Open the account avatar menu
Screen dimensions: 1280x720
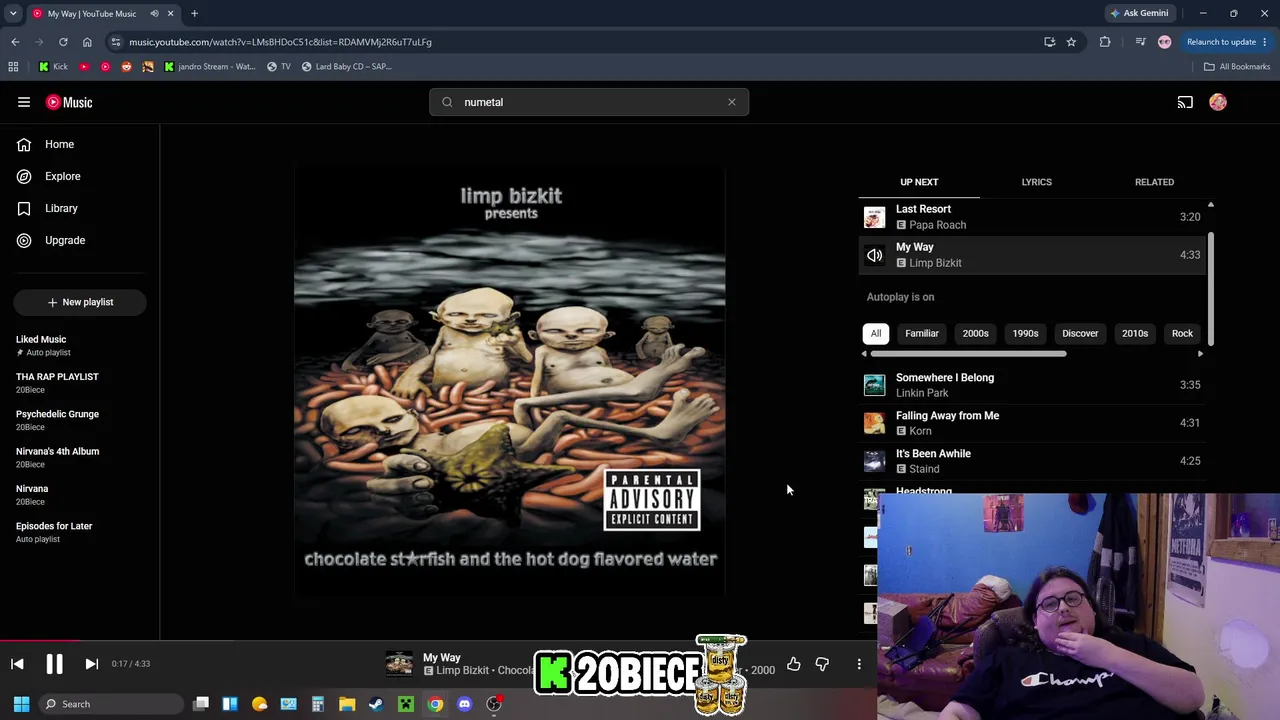coord(1218,102)
